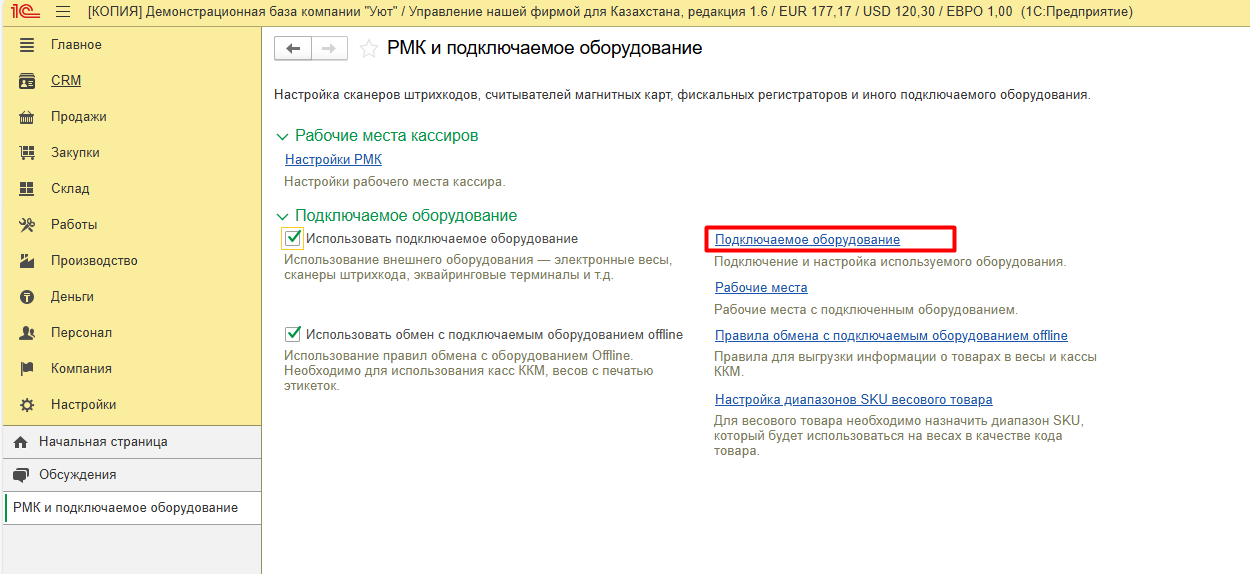Image resolution: width=1250 pixels, height=574 pixels.
Task: Open the Настройки РМК link
Action: click(333, 160)
